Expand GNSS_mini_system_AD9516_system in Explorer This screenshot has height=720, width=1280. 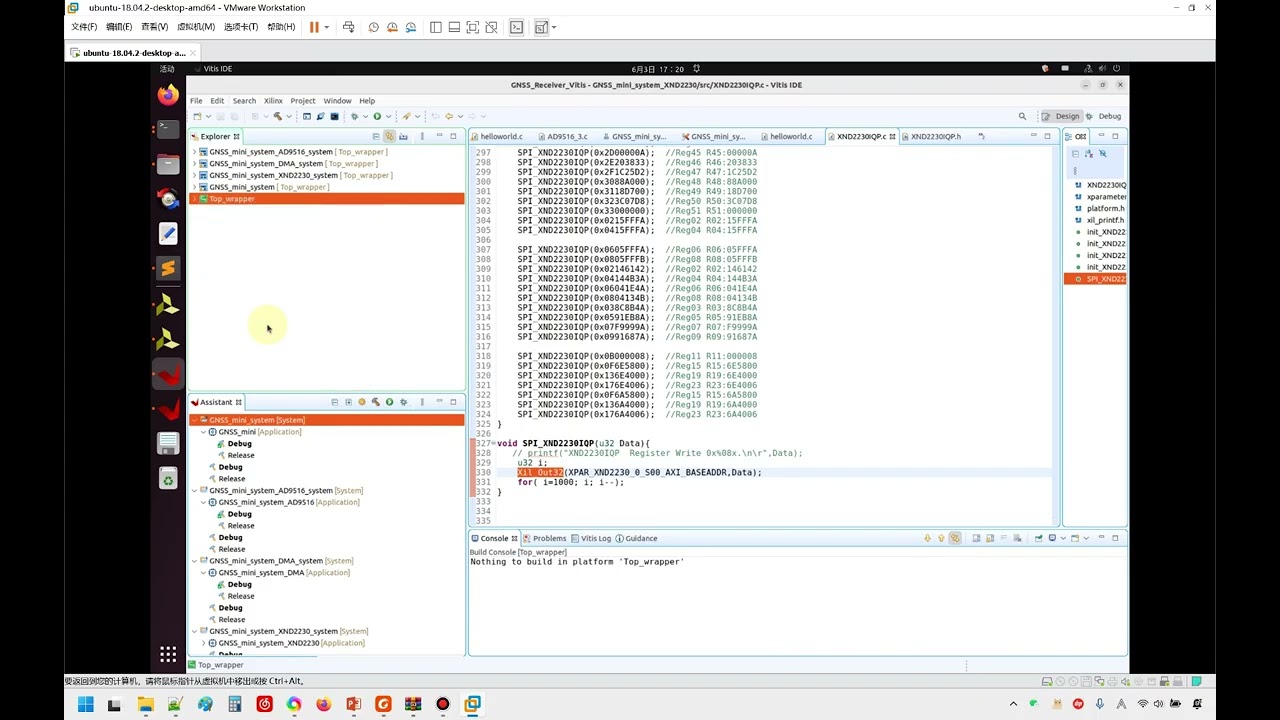pos(194,152)
